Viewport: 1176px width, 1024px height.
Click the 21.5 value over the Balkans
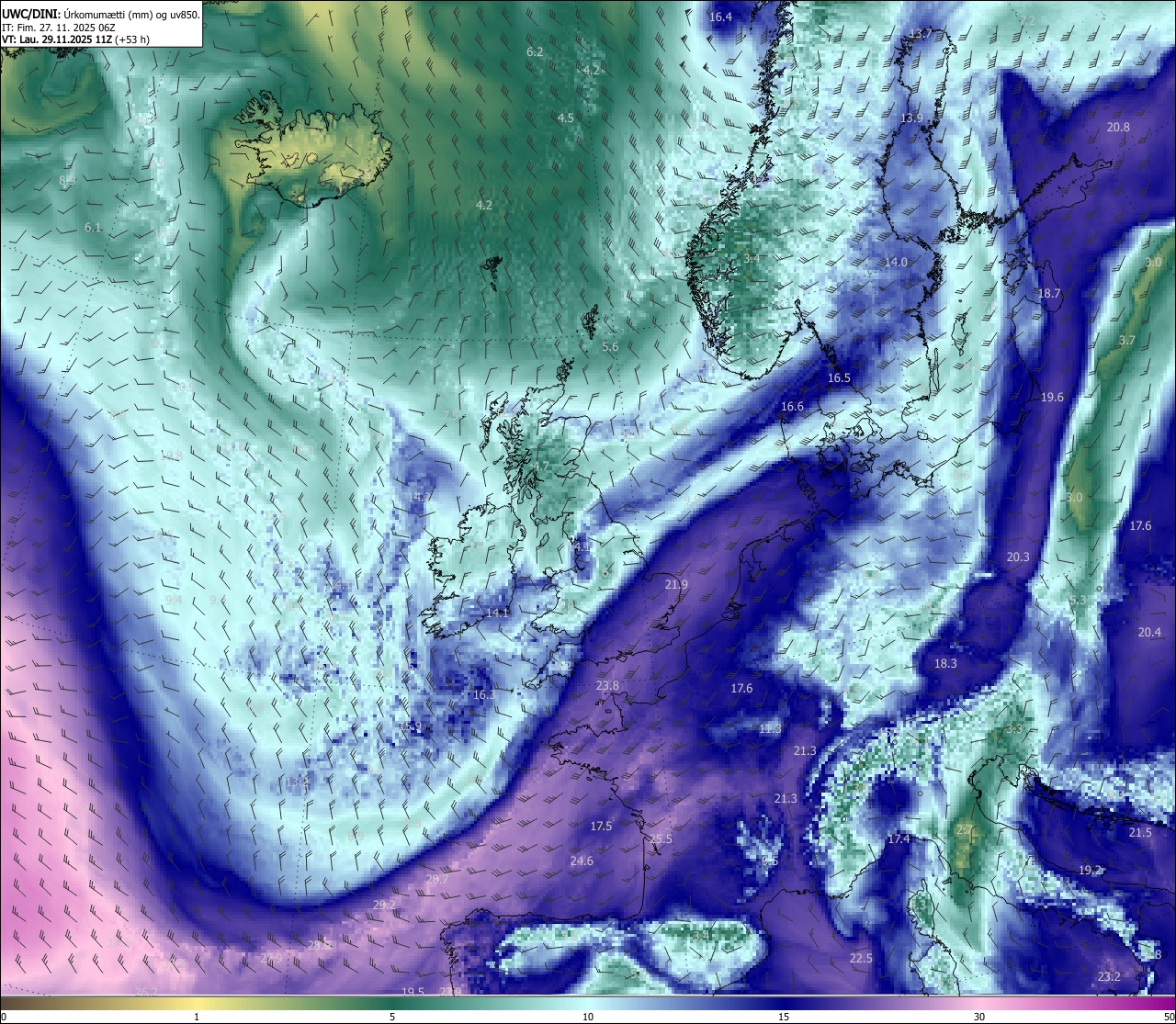click(x=1139, y=833)
